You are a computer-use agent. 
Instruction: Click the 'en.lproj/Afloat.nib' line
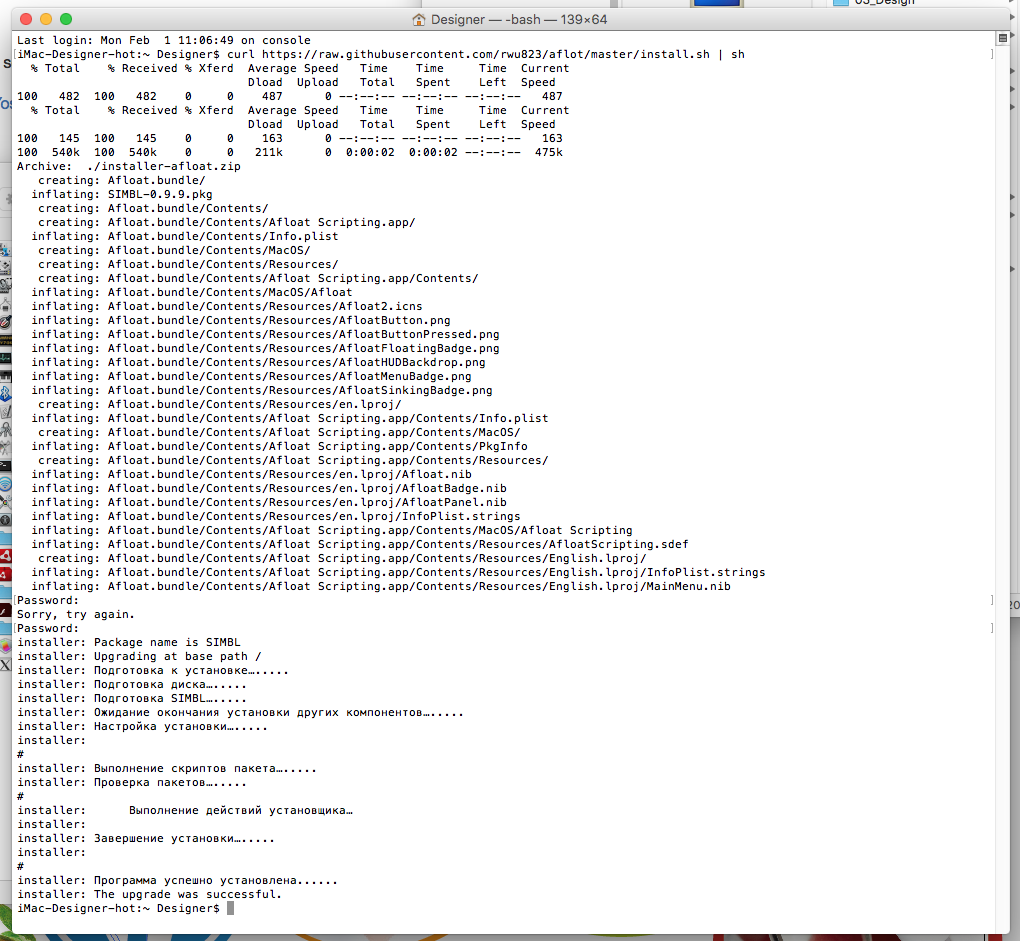point(251,474)
